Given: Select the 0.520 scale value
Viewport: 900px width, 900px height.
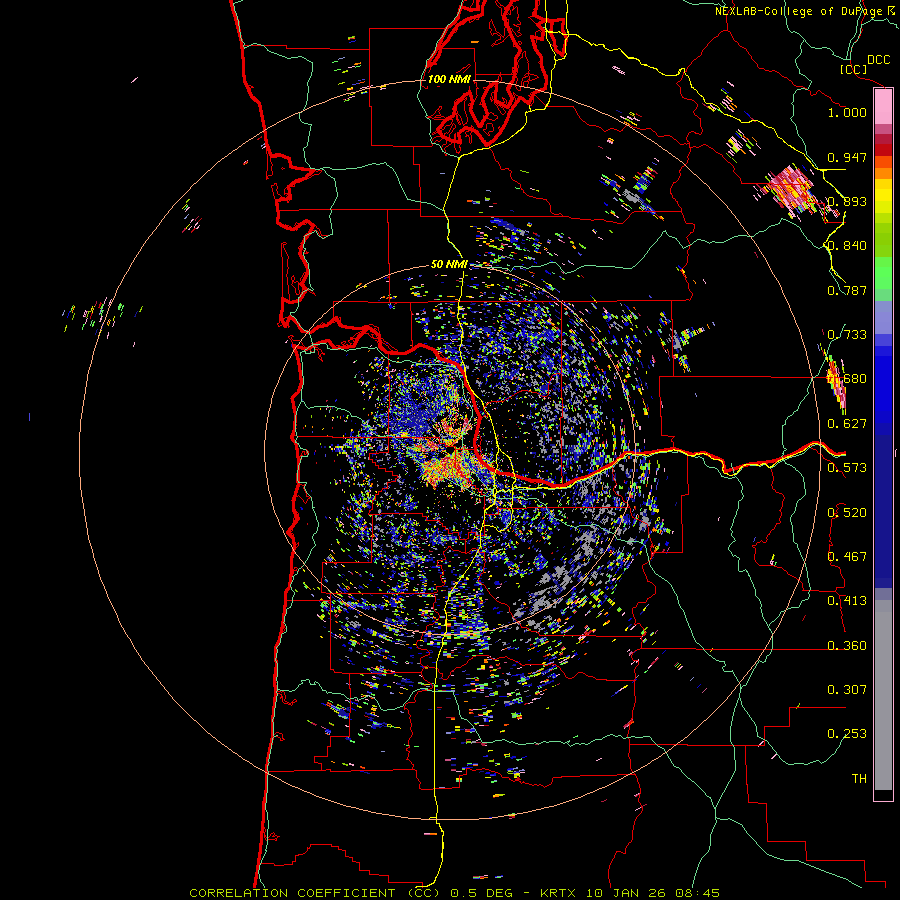Looking at the screenshot, I should (847, 513).
